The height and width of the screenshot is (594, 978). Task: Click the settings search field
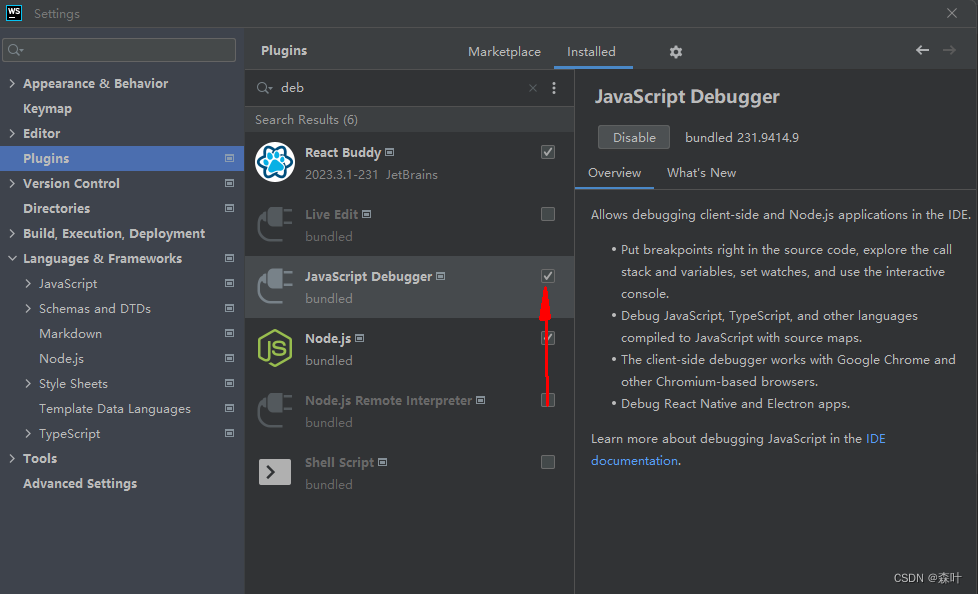point(118,48)
